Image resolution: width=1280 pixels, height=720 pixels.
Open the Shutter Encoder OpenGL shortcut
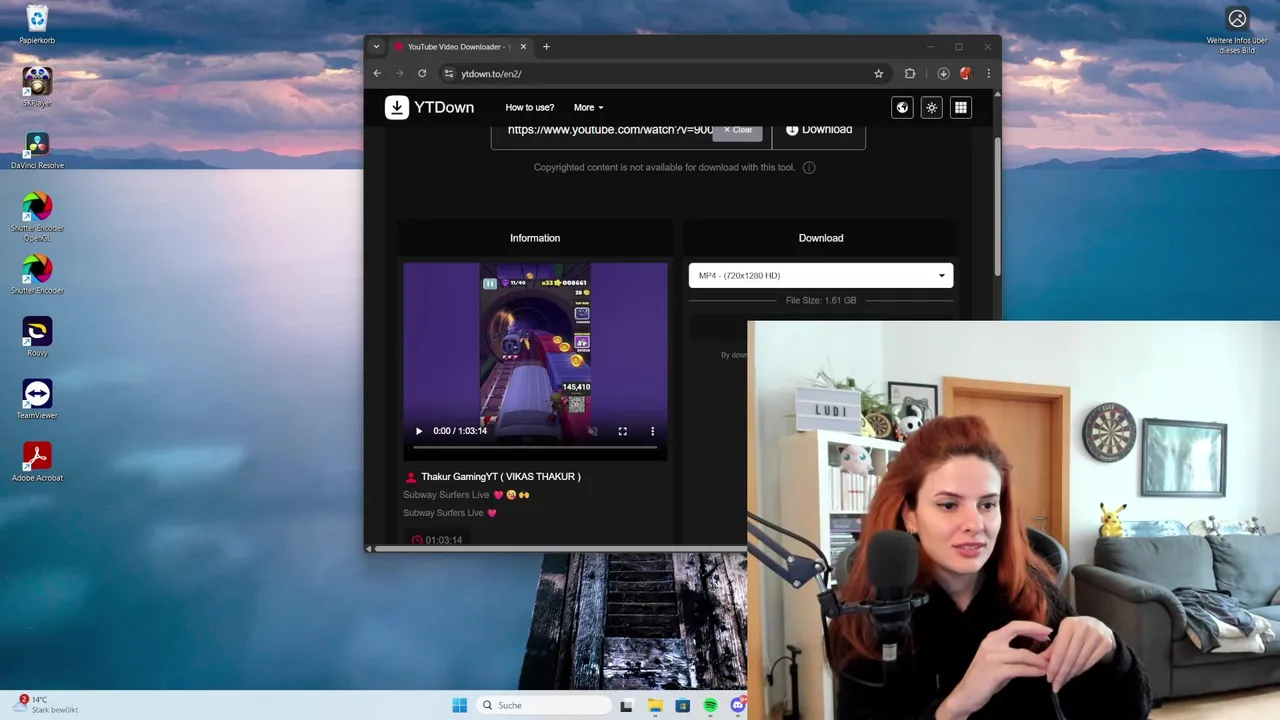click(x=37, y=206)
